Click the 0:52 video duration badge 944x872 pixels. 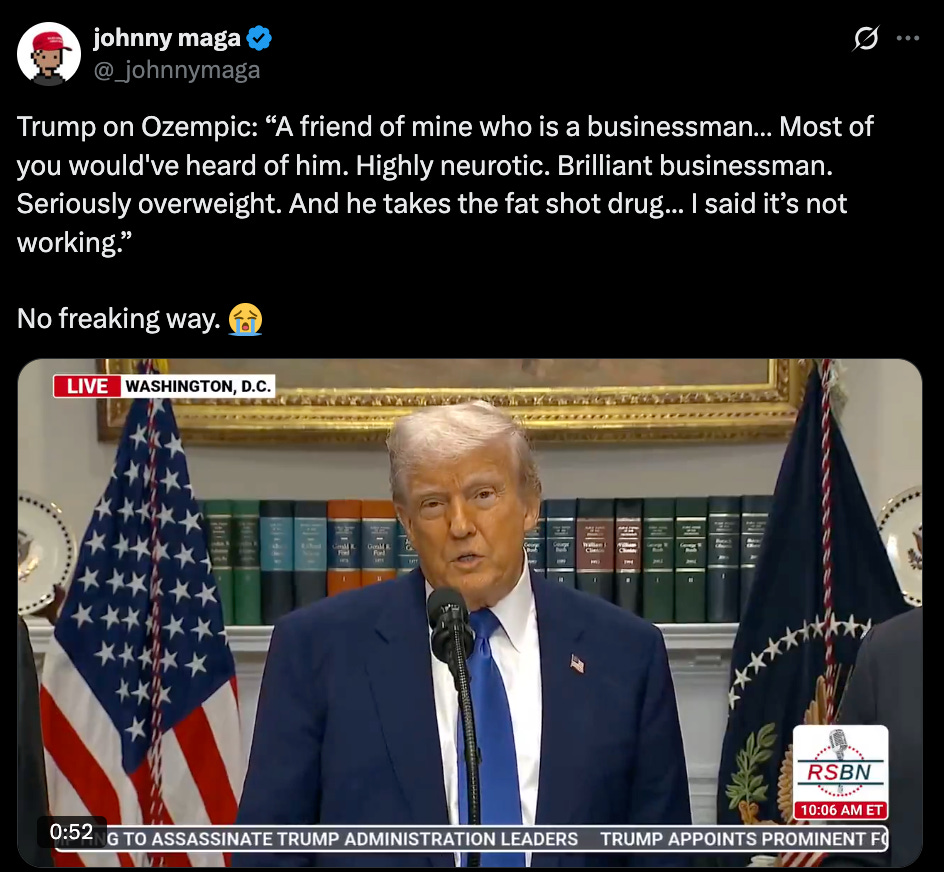(x=72, y=832)
